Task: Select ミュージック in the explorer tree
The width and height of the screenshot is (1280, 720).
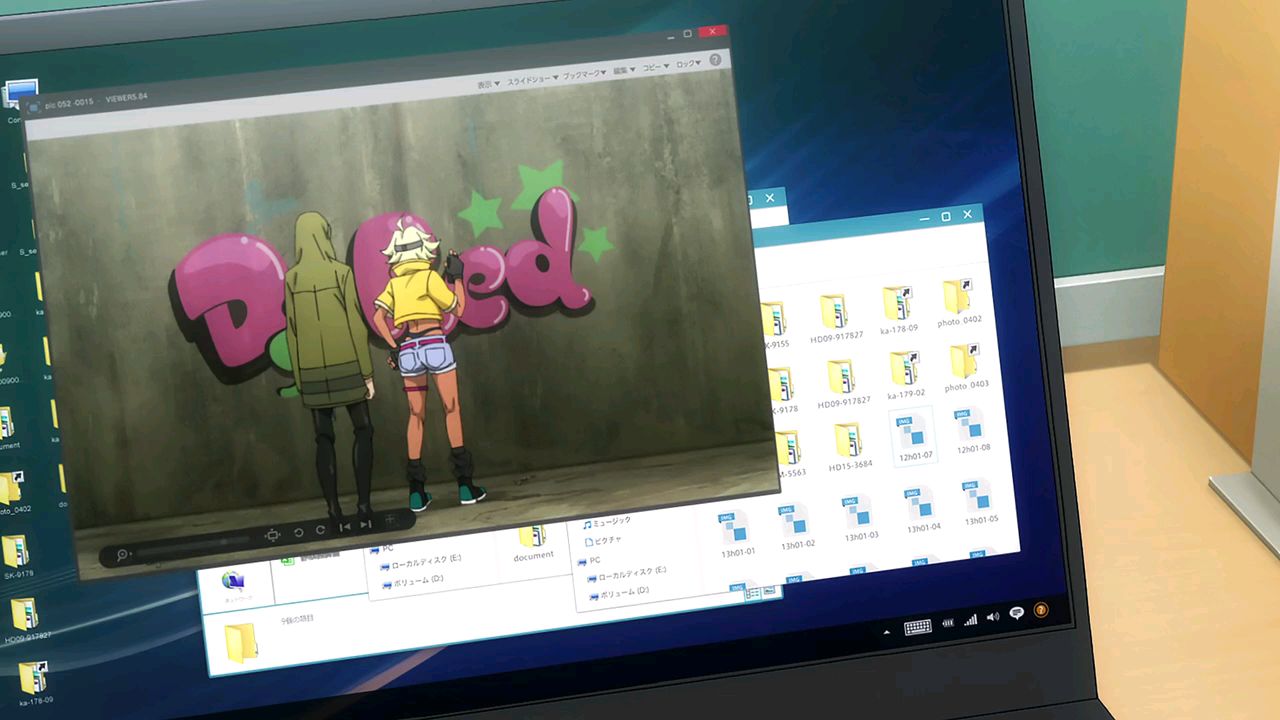Action: [607, 522]
